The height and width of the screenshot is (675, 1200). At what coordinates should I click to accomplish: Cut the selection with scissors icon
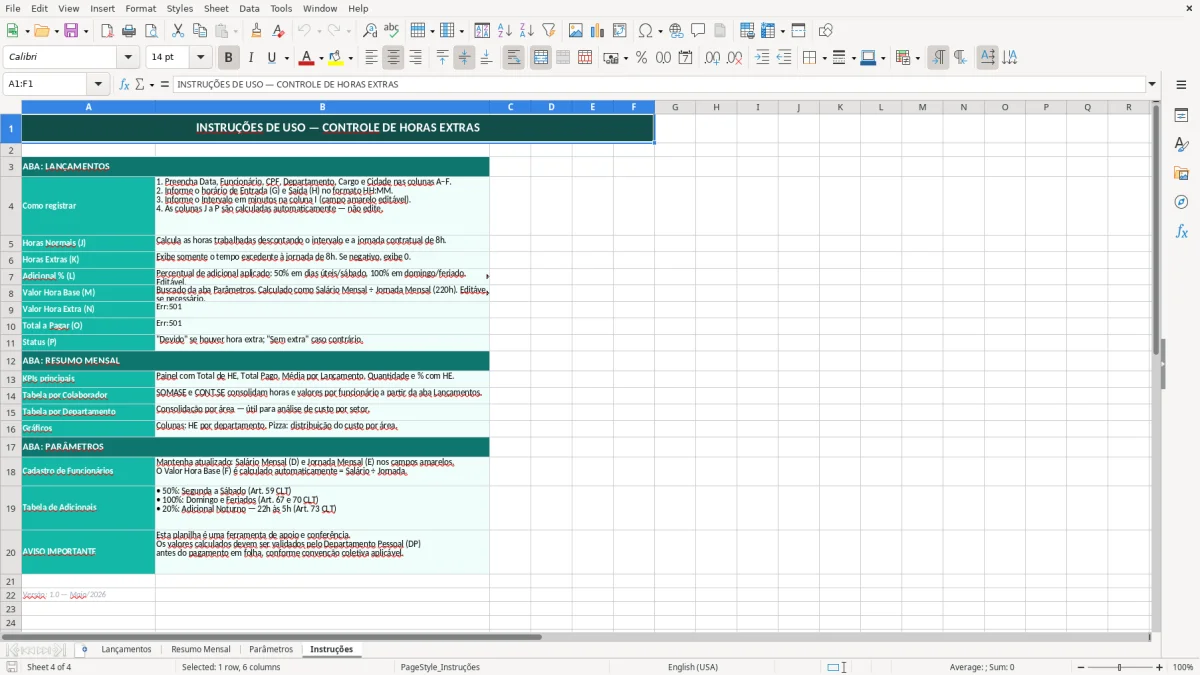tap(177, 31)
